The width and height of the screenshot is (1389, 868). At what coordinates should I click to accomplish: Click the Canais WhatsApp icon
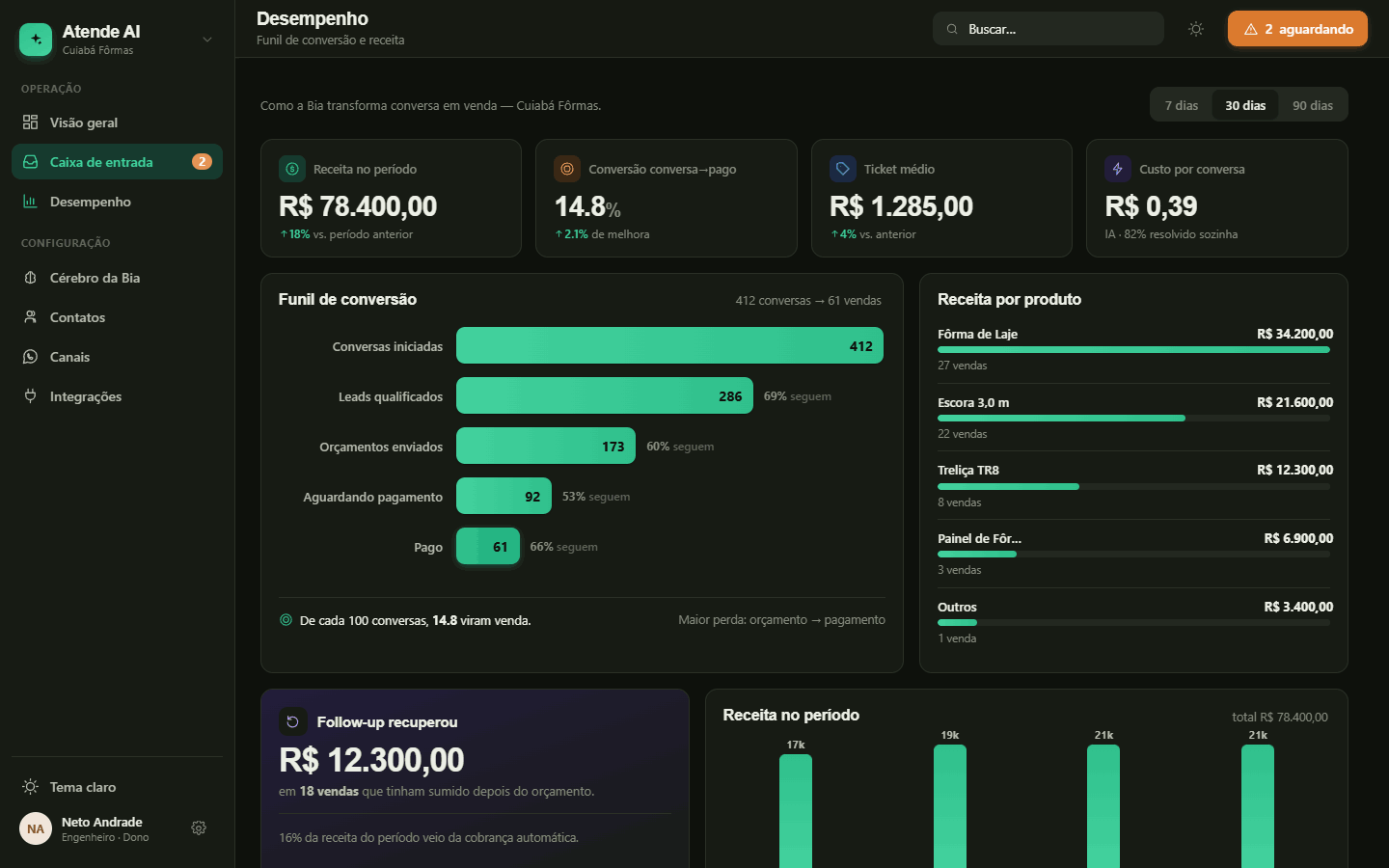click(x=30, y=357)
